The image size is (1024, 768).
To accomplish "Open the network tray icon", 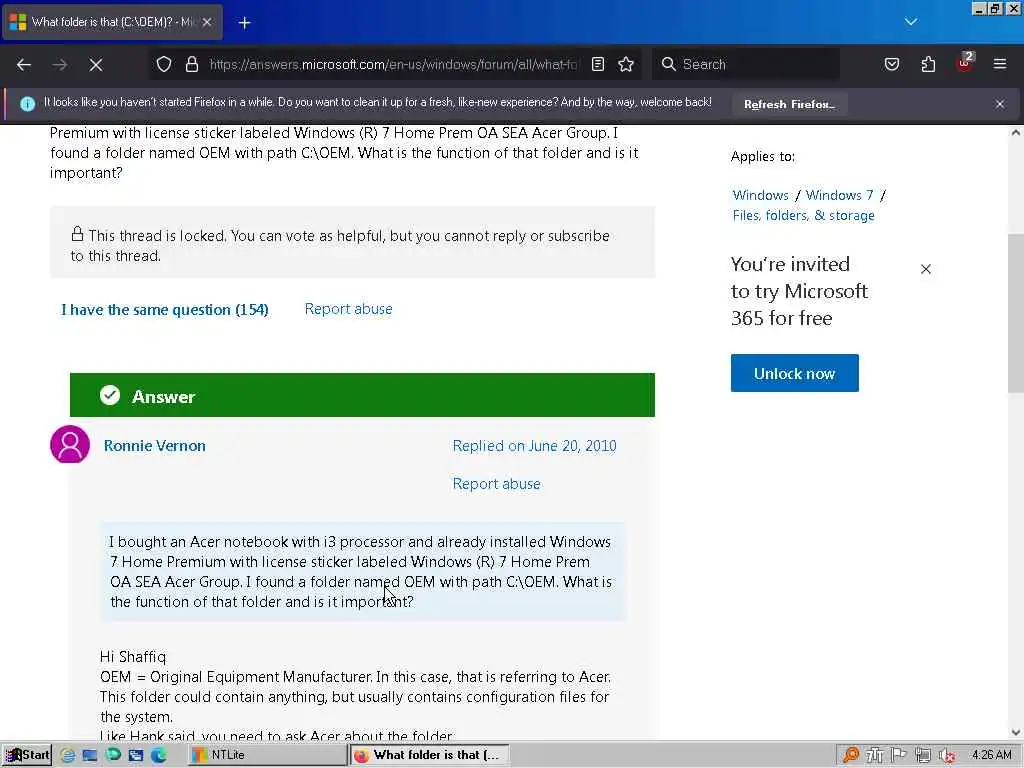I will click(922, 755).
